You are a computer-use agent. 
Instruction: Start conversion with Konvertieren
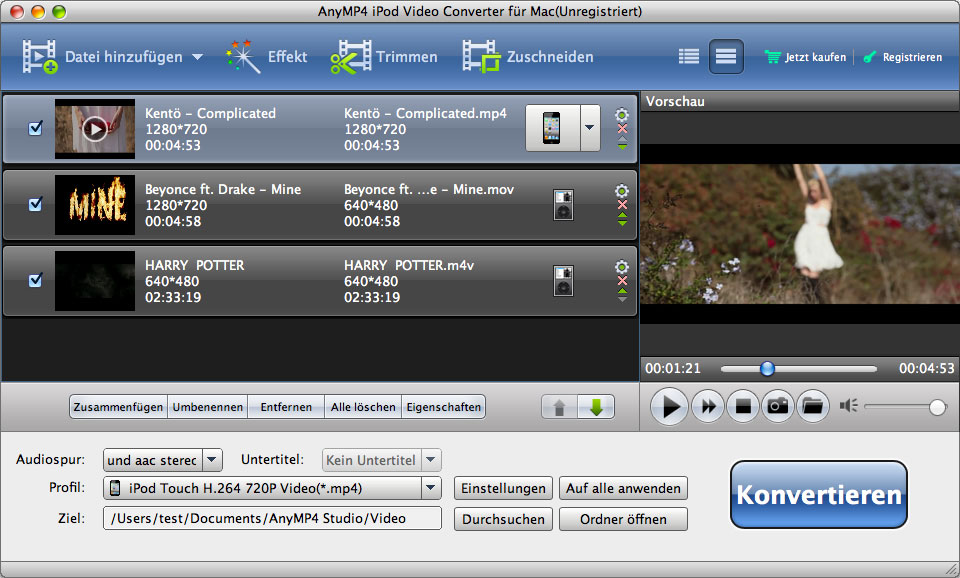click(819, 495)
